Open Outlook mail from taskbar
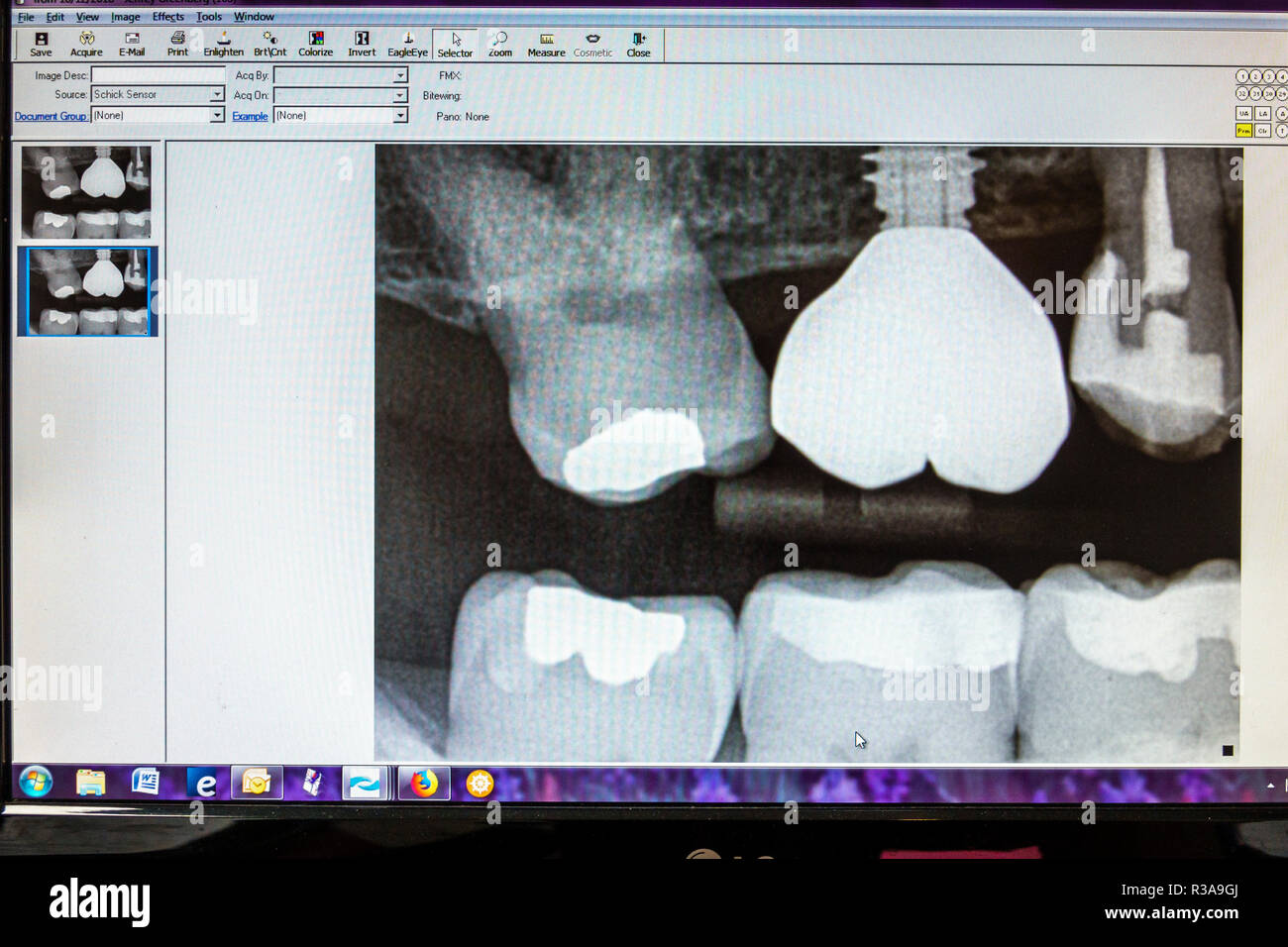This screenshot has height=947, width=1288. pyautogui.click(x=257, y=783)
